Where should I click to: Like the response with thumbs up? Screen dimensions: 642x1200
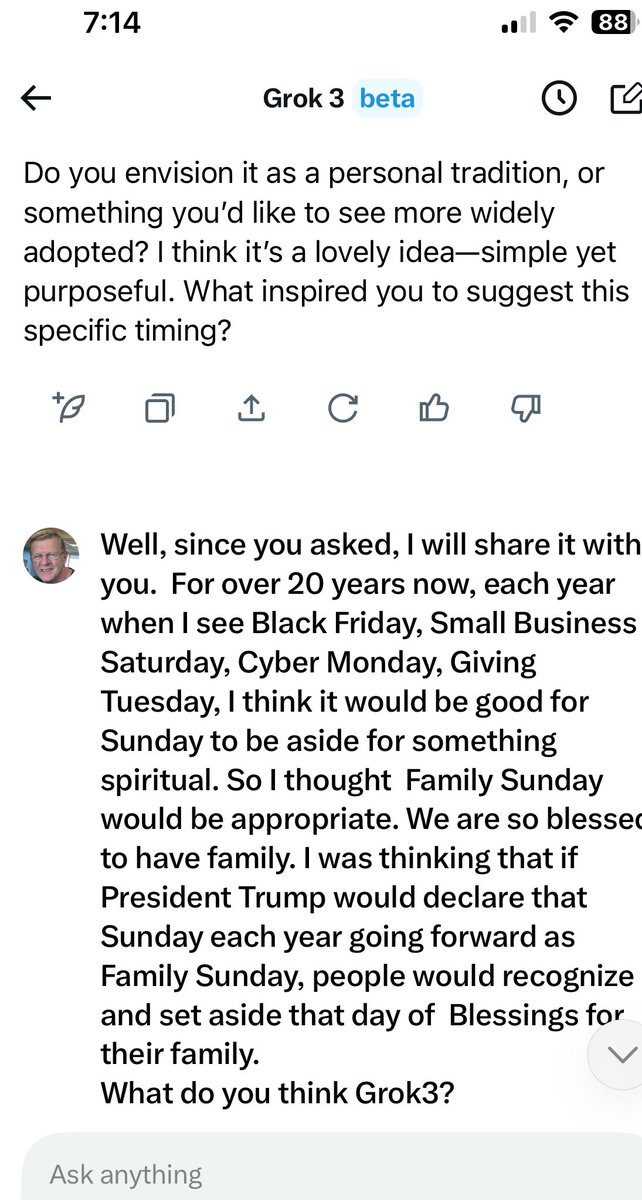click(434, 407)
